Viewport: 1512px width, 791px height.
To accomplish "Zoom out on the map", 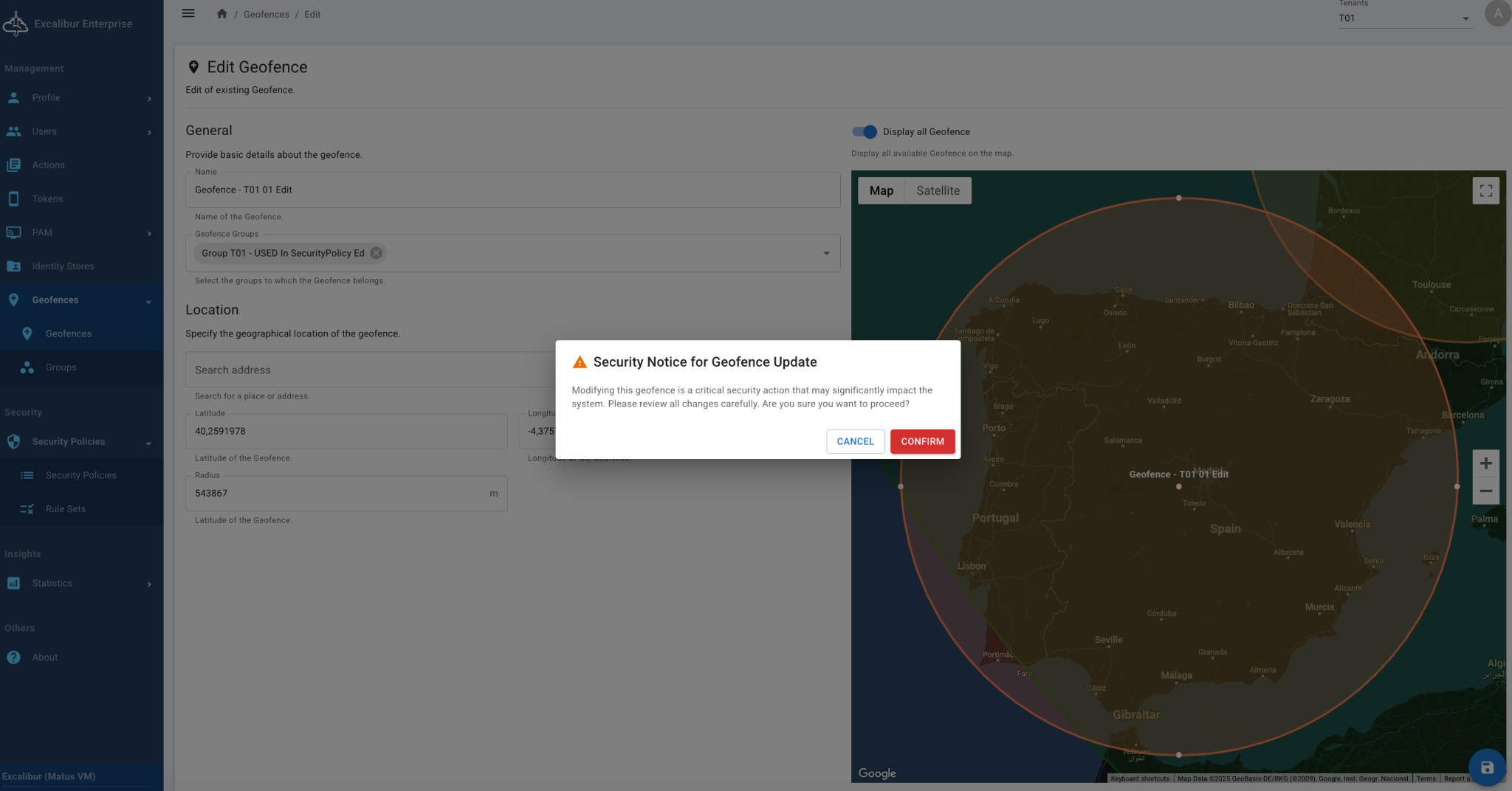I will 1485,491.
